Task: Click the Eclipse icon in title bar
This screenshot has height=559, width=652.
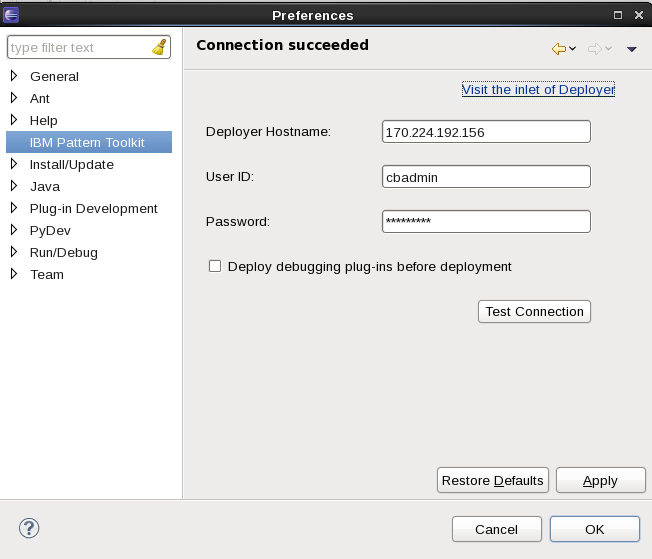Action: tap(11, 15)
